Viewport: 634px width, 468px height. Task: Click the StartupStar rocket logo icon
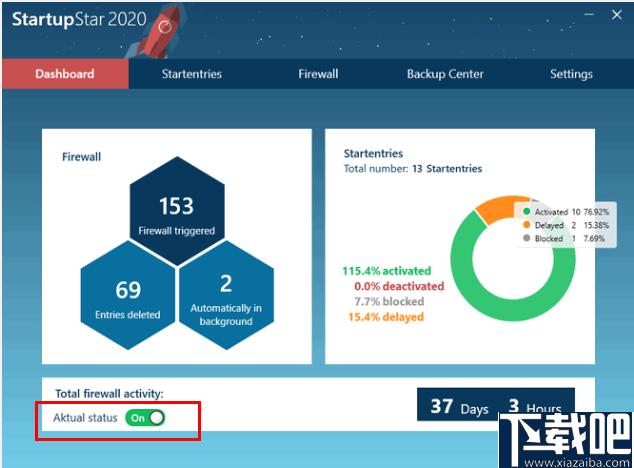tap(161, 32)
